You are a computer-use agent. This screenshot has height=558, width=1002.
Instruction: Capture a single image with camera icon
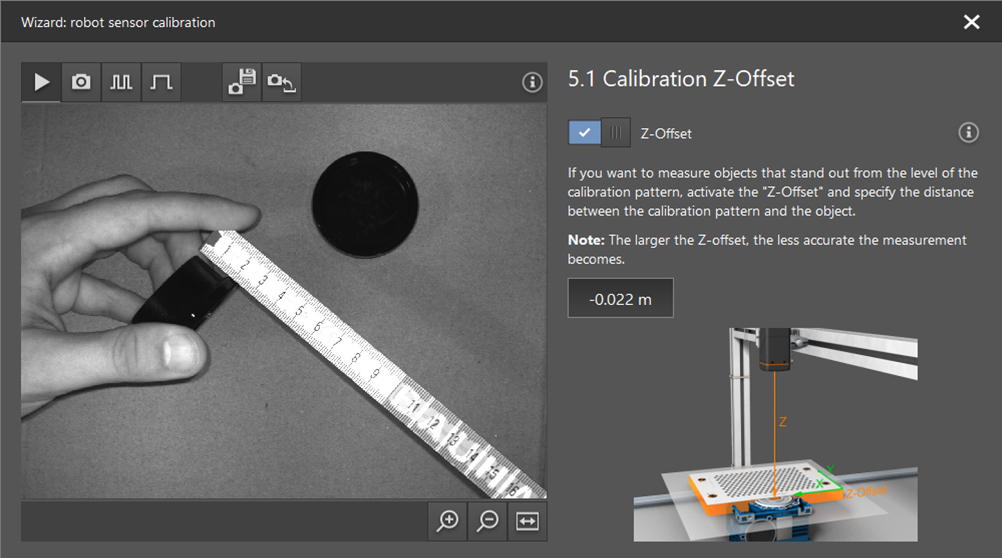[81, 82]
